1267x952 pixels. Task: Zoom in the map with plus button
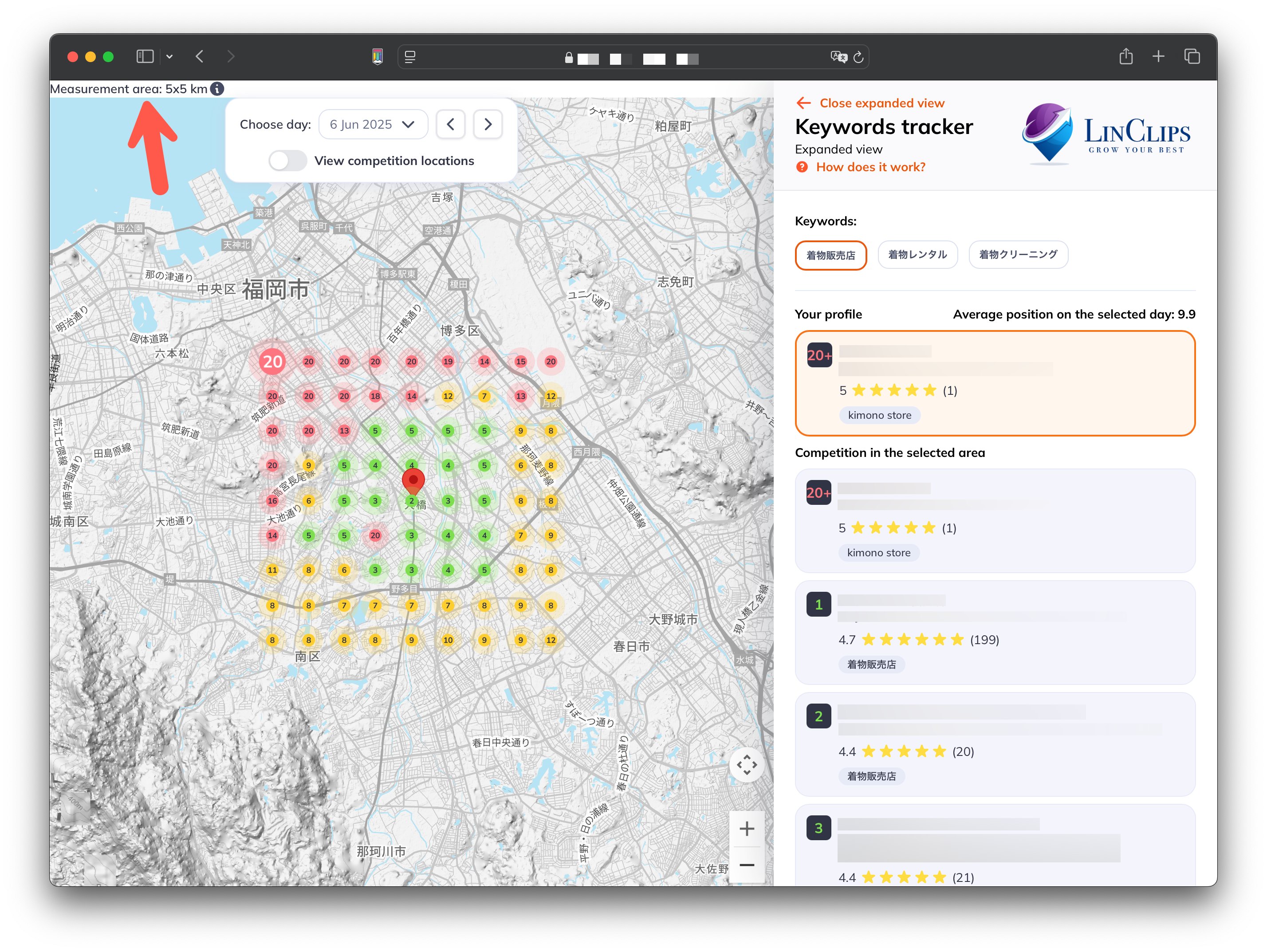tap(746, 828)
